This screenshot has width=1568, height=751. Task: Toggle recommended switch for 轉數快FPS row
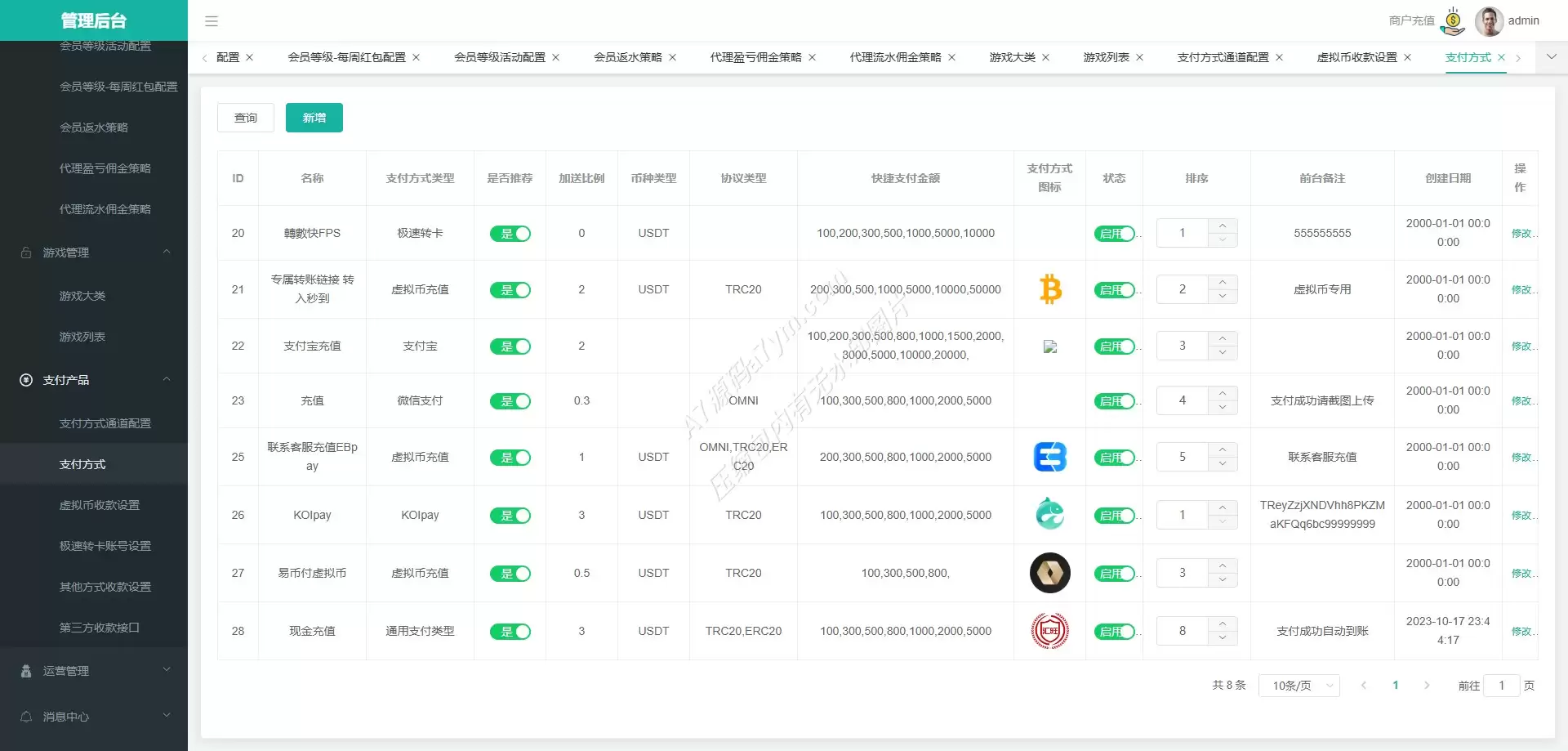(x=510, y=234)
